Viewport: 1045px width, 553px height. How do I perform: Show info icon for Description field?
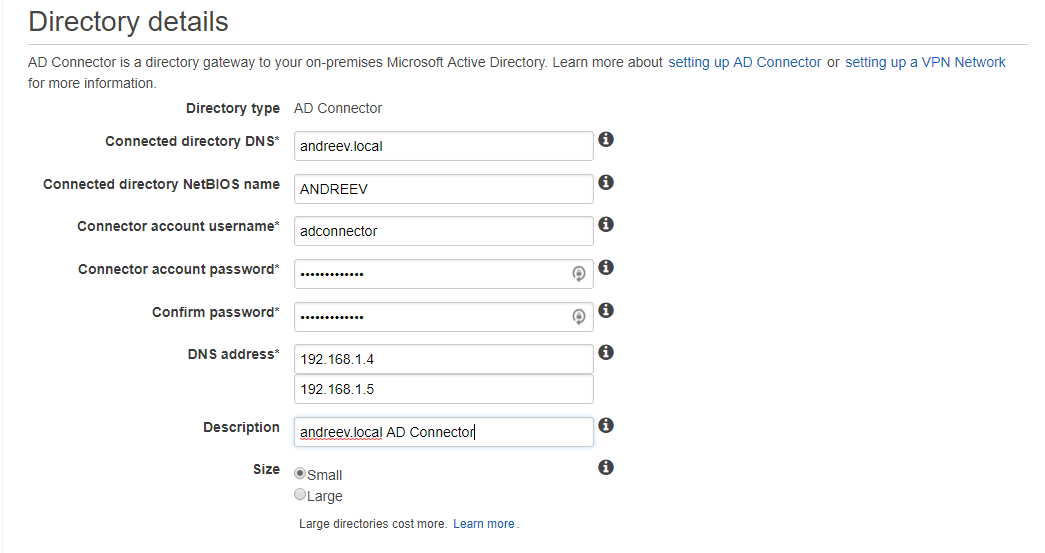605,425
